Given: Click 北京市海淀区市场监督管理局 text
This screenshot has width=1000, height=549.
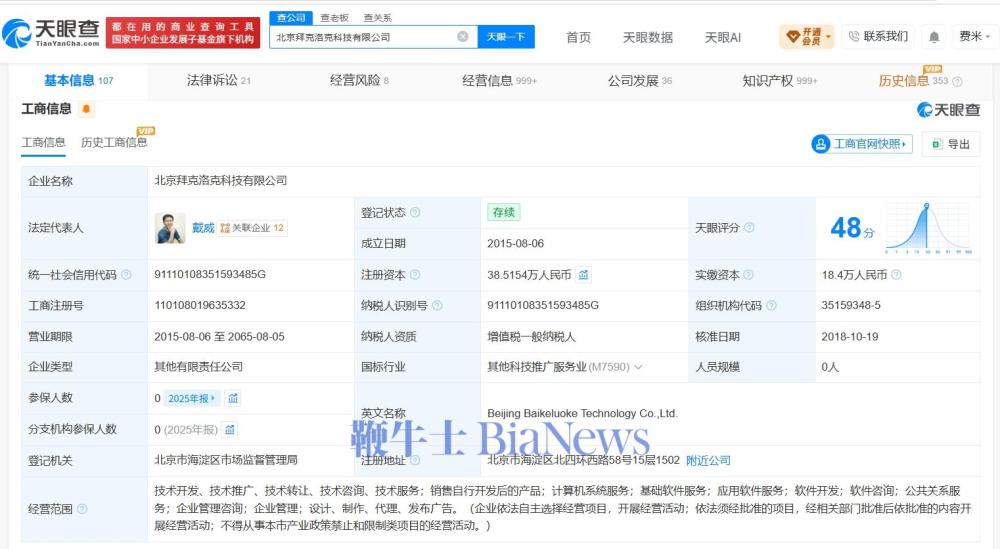Looking at the screenshot, I should (226, 460).
